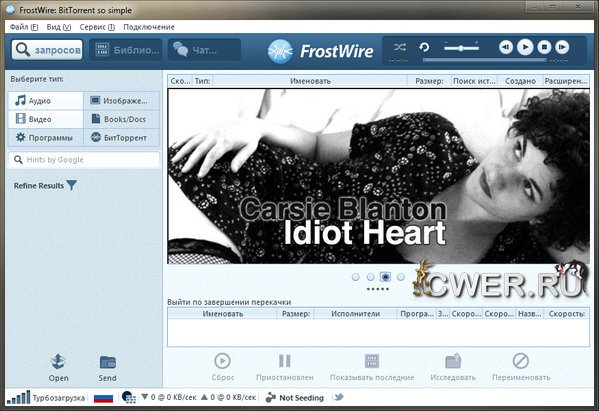Sort downloads by Исполнители column
The width and height of the screenshot is (599, 411).
[x=355, y=314]
